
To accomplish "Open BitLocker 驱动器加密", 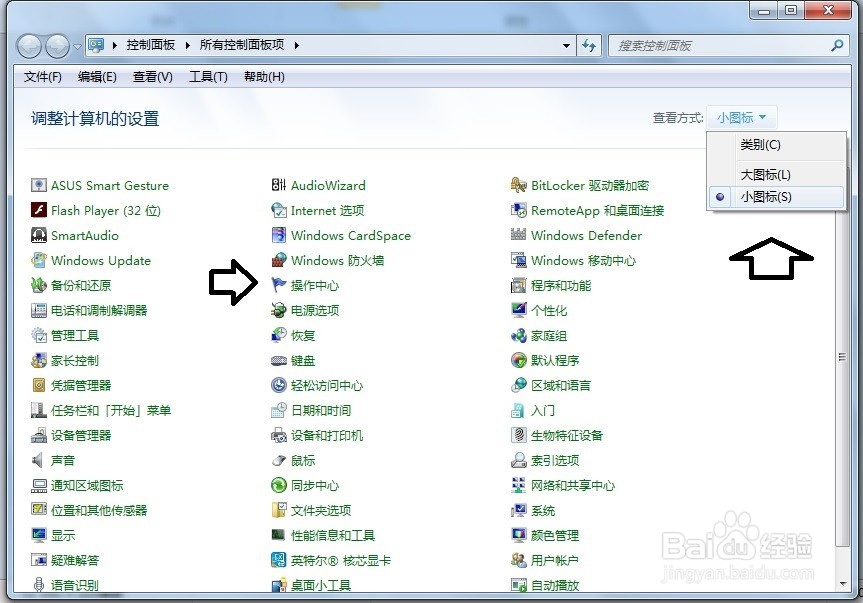I will tap(592, 185).
